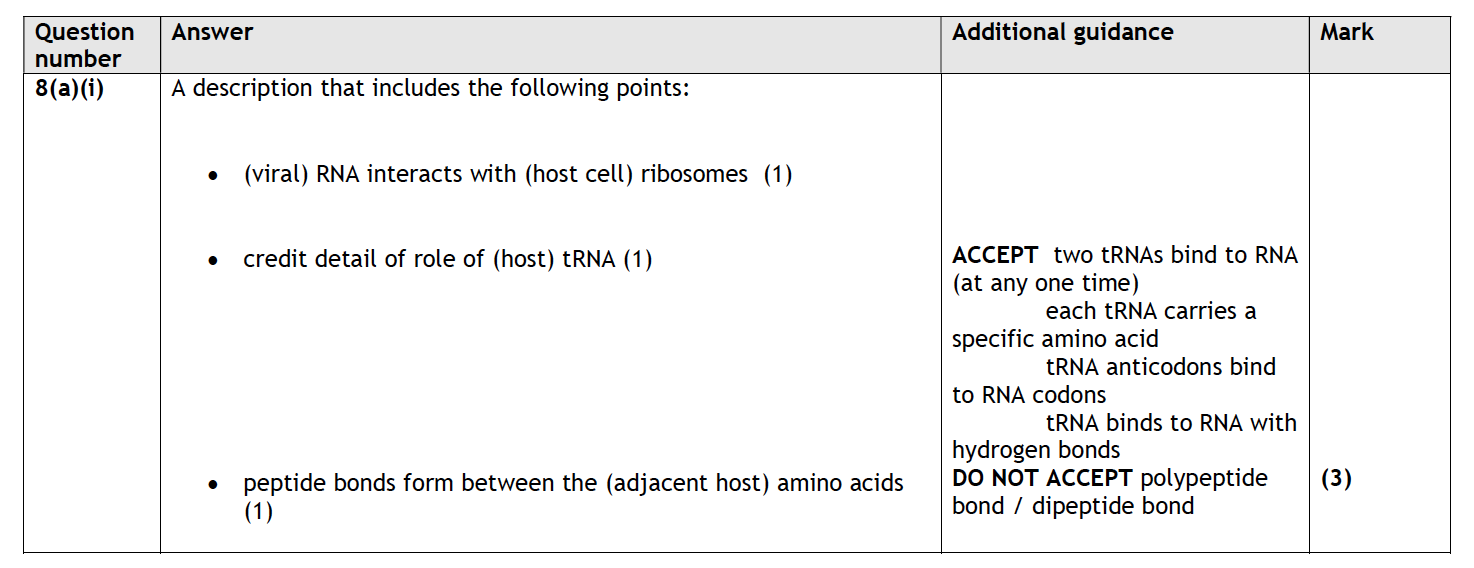Select the "Additional guidance" header cell

point(1062,32)
